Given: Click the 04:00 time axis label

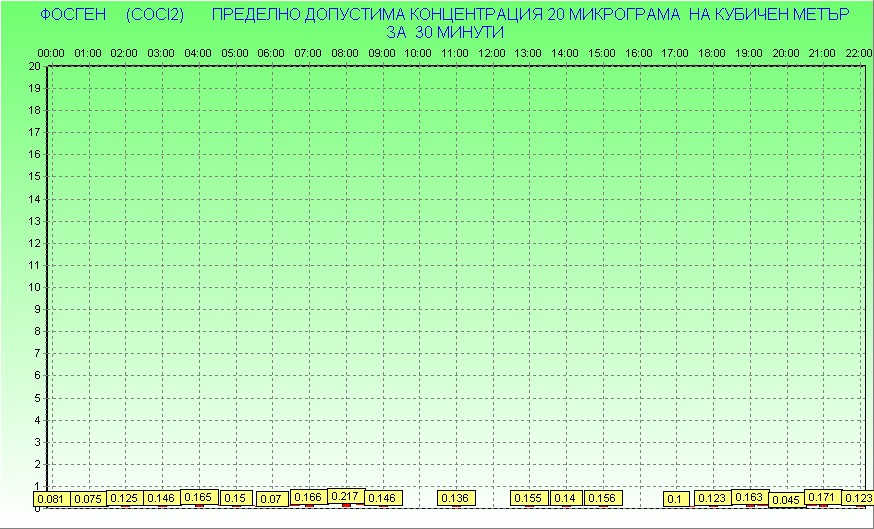Looking at the screenshot, I should point(198,53).
